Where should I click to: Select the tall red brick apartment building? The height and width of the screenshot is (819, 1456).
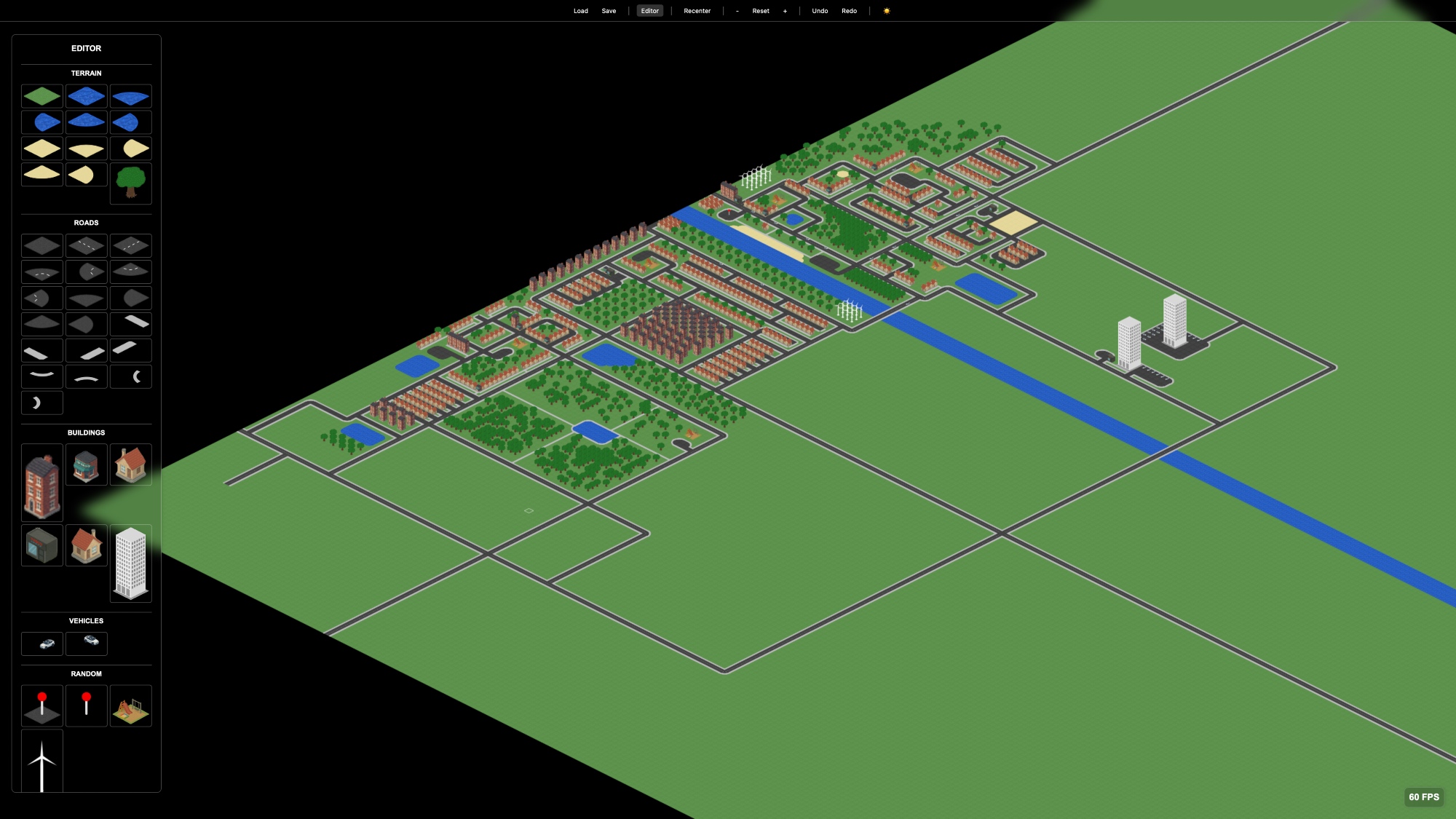click(x=41, y=484)
